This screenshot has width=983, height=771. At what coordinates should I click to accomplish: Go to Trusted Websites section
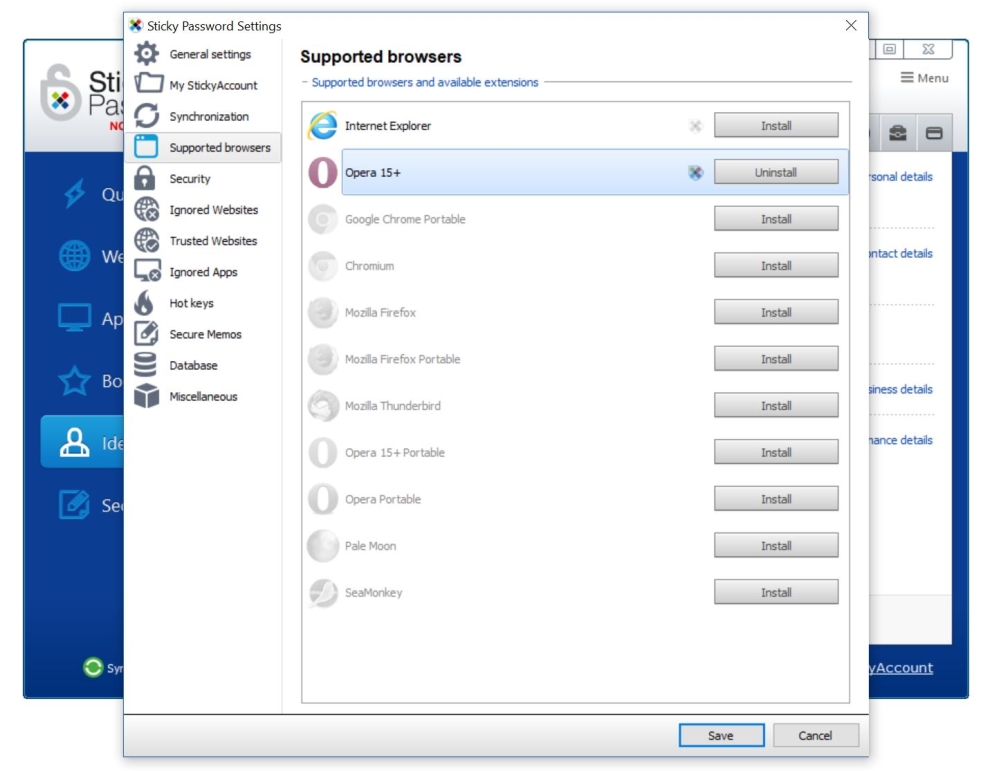point(213,241)
